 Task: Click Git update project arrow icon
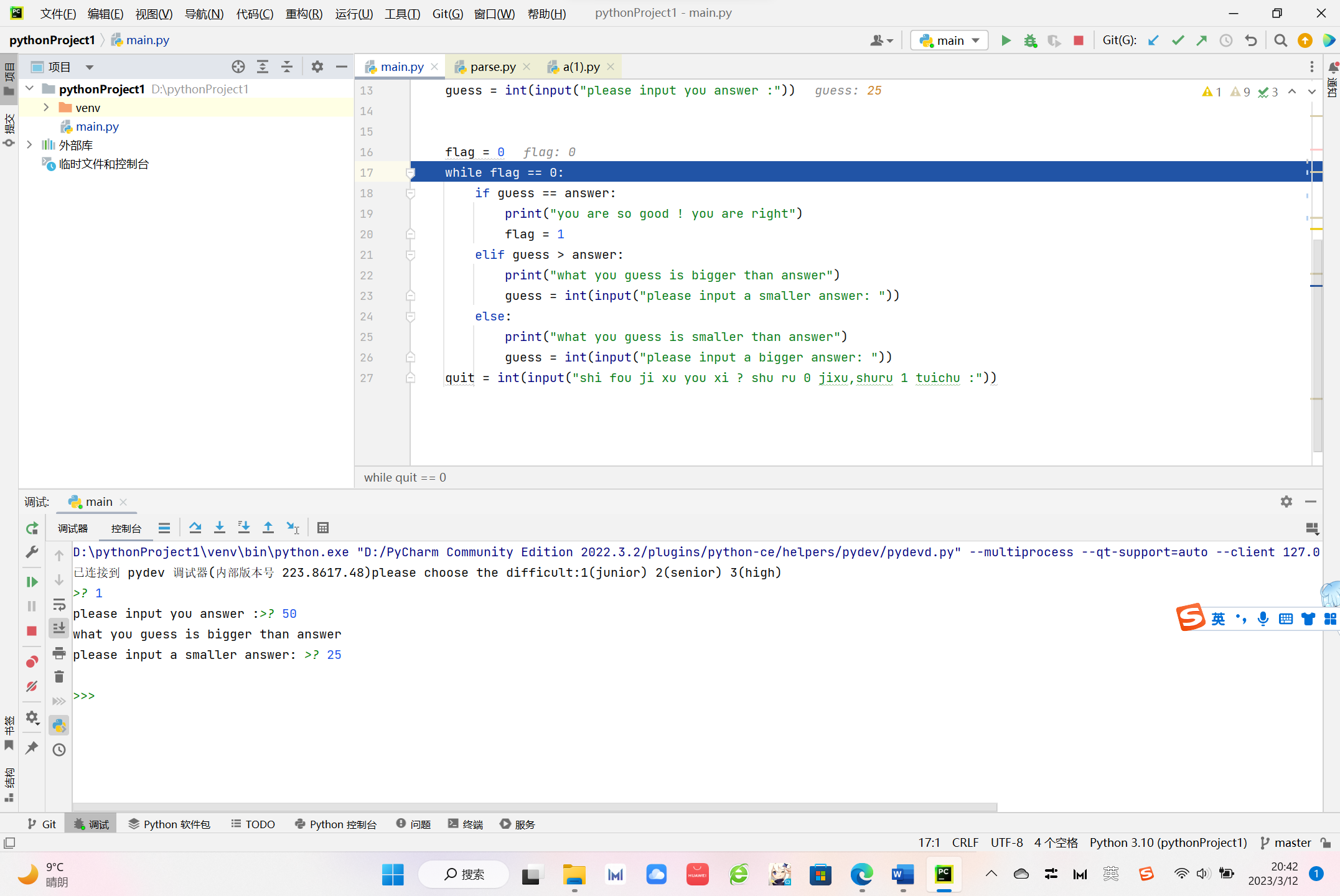[x=1153, y=40]
